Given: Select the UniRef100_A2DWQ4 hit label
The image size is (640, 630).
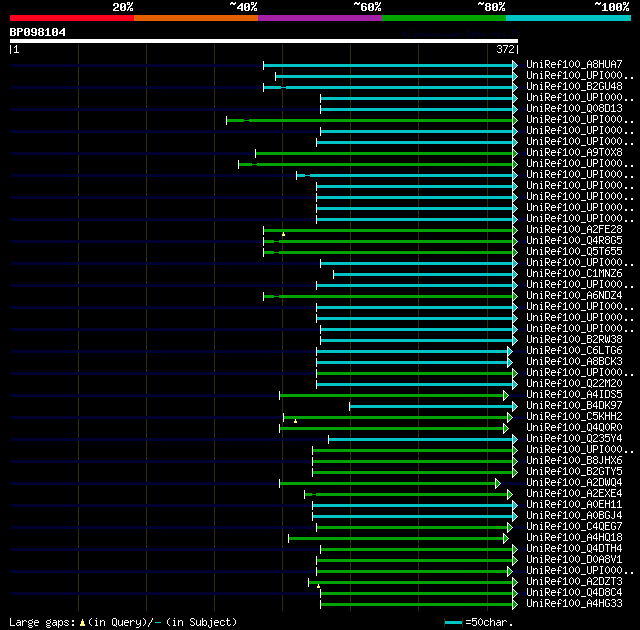Looking at the screenshot, I should pos(574,483).
